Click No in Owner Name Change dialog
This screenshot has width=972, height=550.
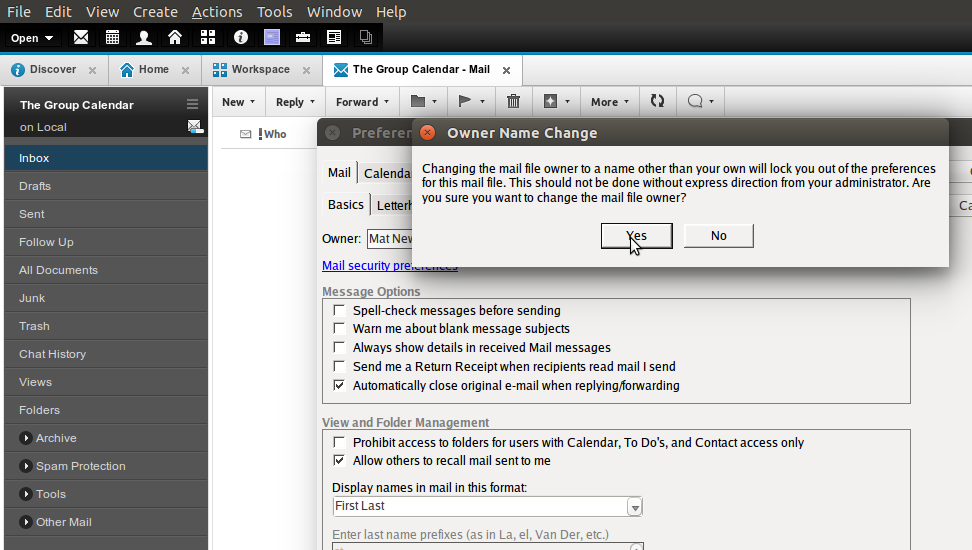click(x=718, y=236)
